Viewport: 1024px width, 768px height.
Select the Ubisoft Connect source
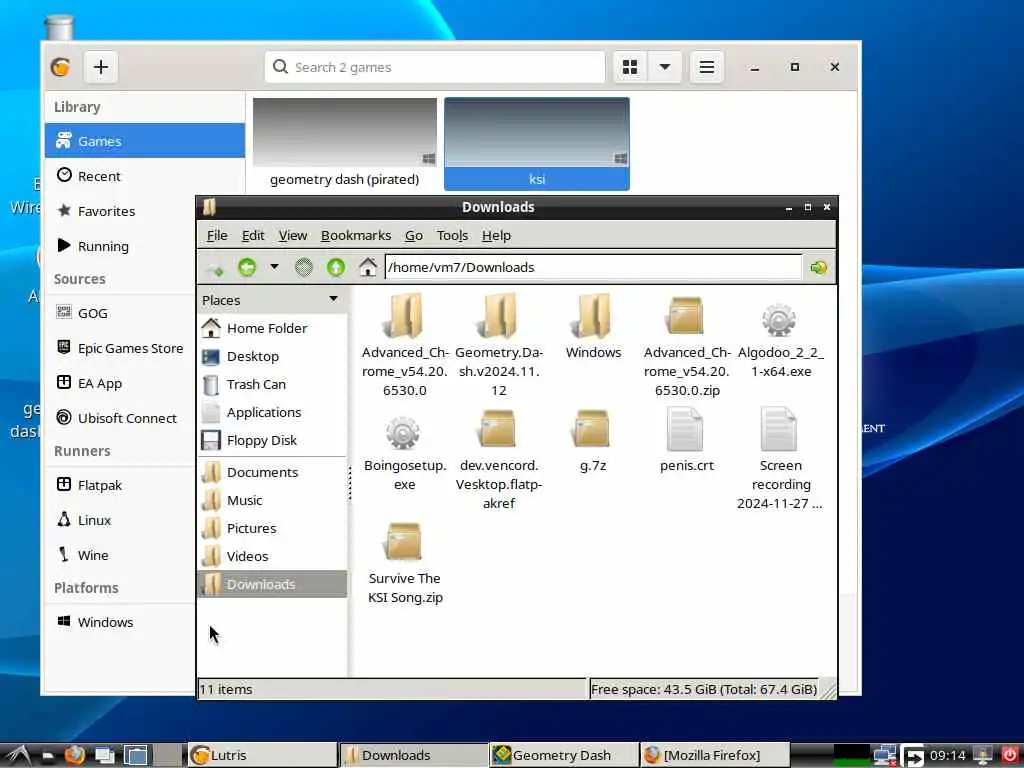(121, 418)
